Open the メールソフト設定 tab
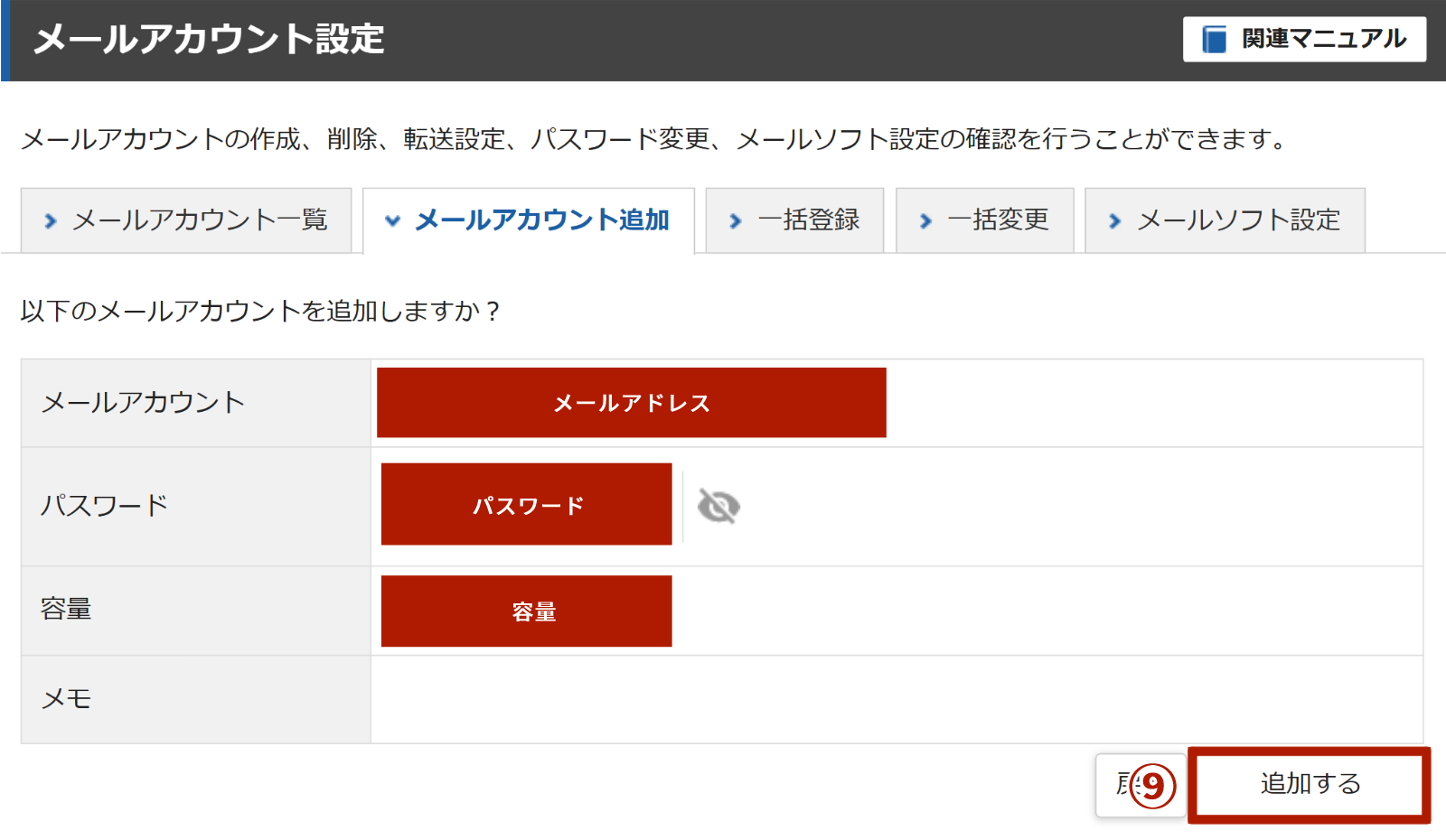The width and height of the screenshot is (1446, 840). (x=1238, y=220)
